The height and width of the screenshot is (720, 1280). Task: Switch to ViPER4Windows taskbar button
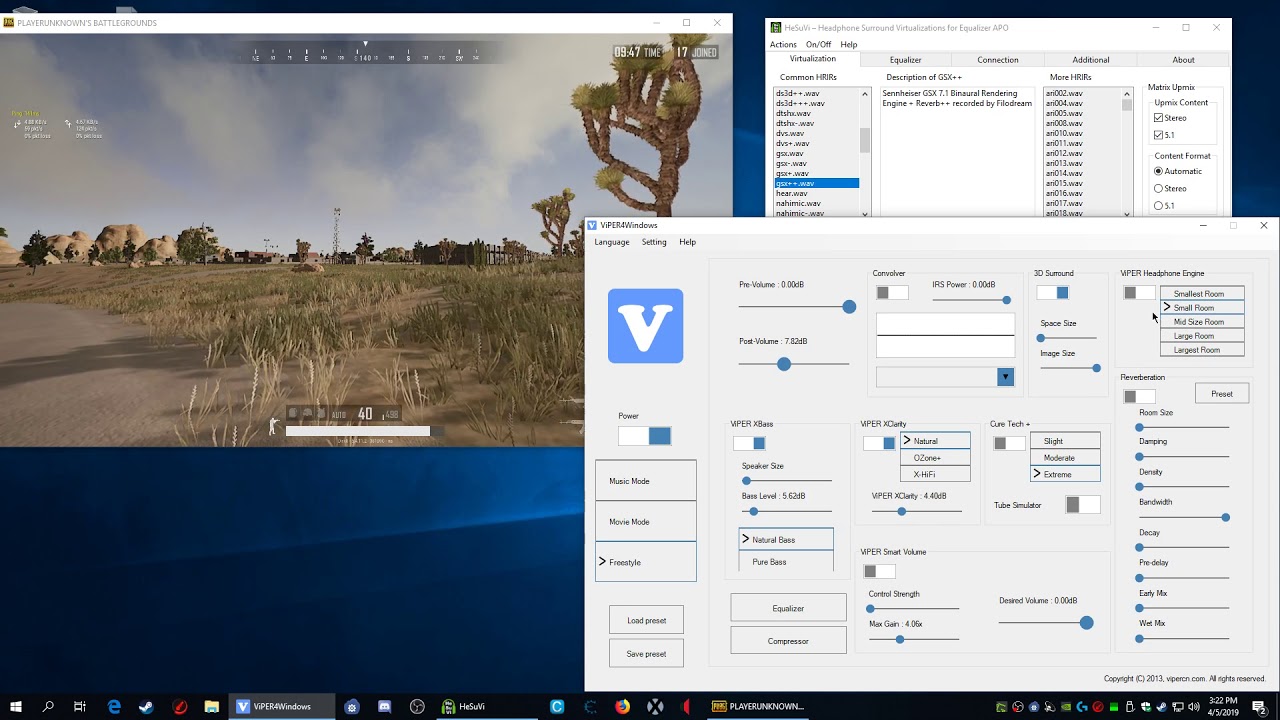click(x=281, y=706)
